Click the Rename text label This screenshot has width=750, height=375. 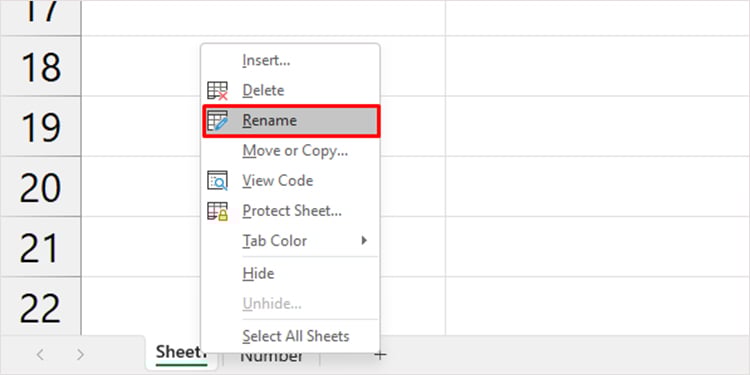pyautogui.click(x=269, y=121)
